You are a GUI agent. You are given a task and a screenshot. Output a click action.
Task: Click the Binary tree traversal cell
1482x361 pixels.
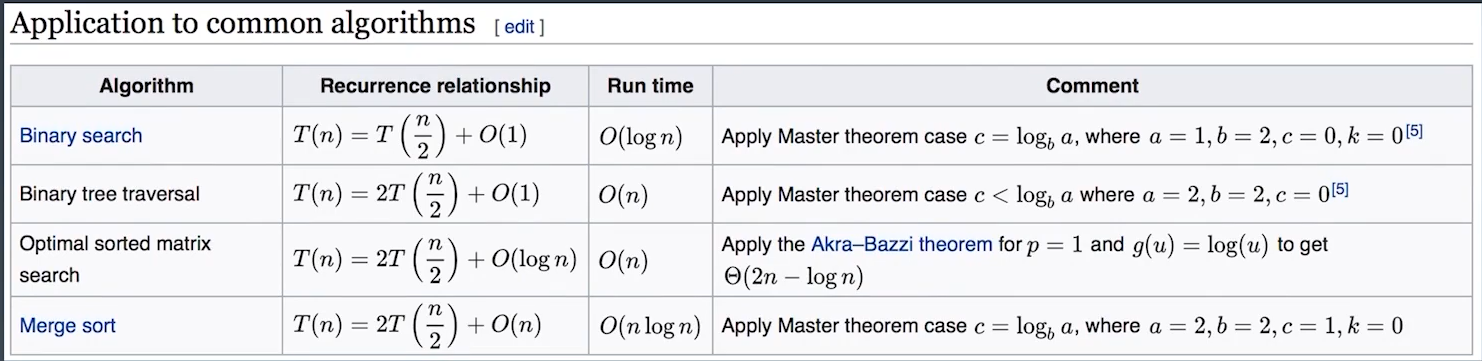[x=146, y=194]
